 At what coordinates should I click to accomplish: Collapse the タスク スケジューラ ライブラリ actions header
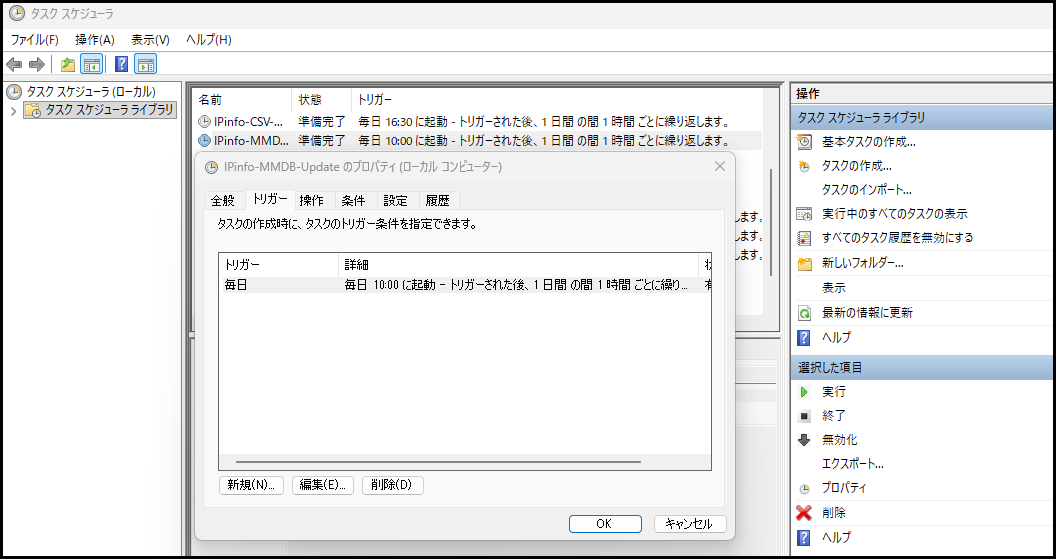click(x=920, y=117)
